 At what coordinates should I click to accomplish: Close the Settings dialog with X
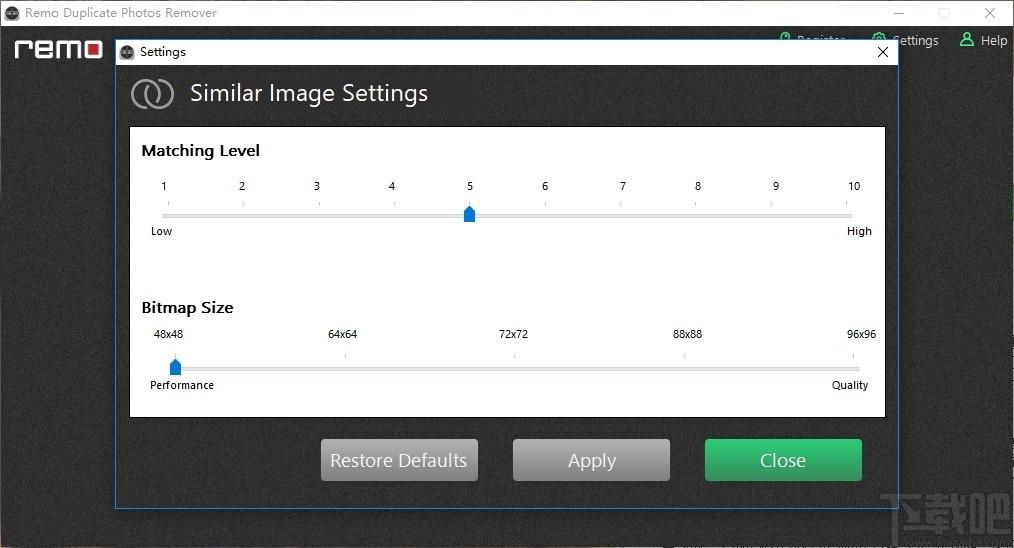(x=883, y=52)
